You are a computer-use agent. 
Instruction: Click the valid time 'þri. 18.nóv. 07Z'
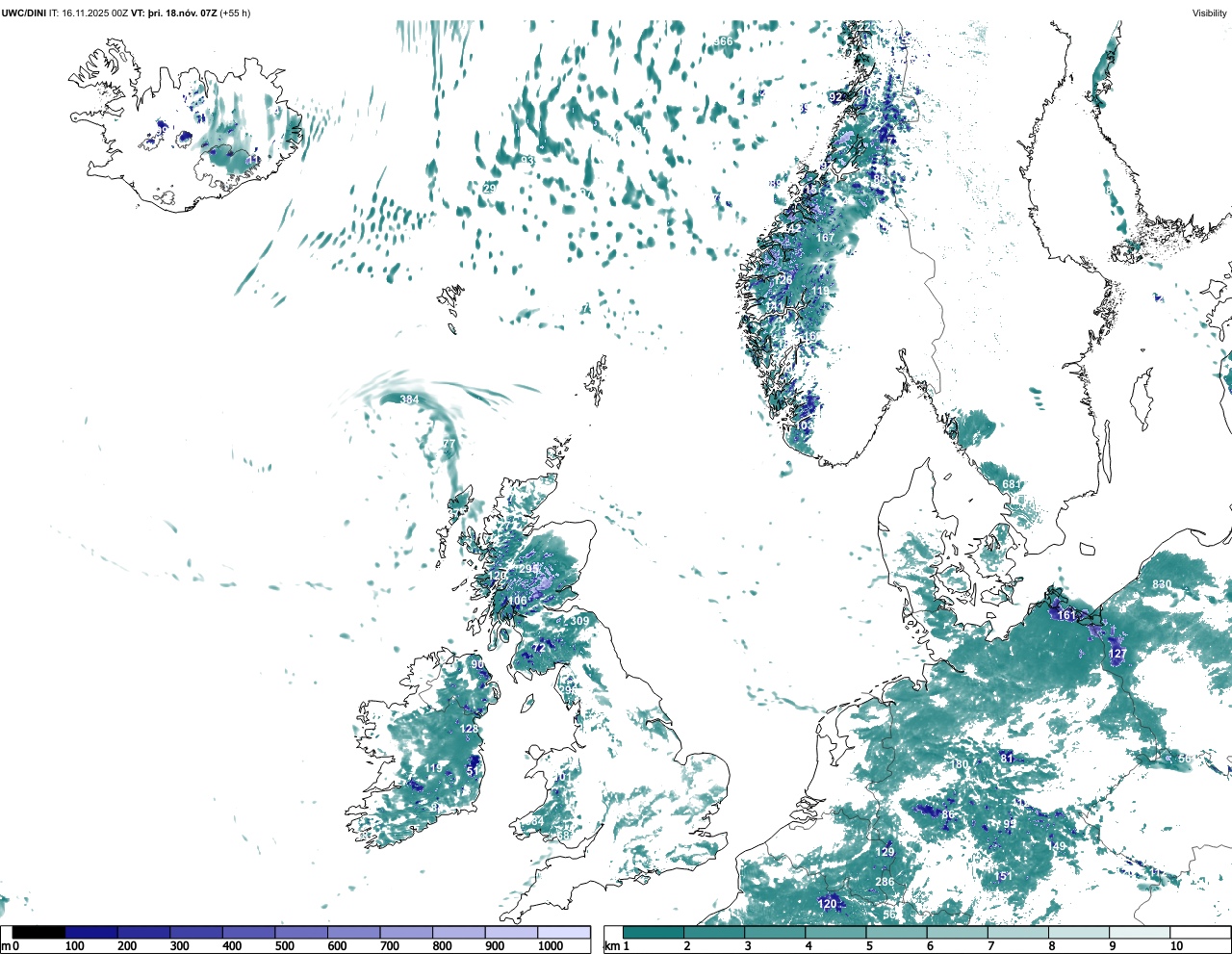pyautogui.click(x=181, y=13)
